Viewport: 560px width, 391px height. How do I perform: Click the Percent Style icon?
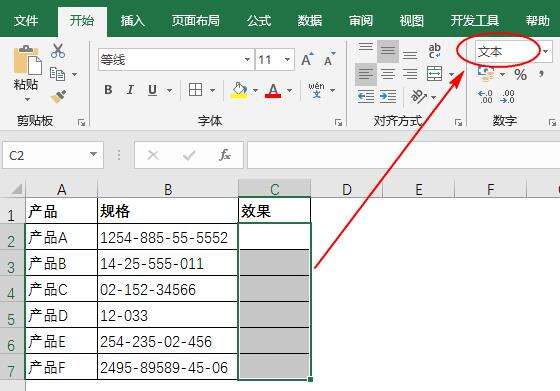coord(520,74)
